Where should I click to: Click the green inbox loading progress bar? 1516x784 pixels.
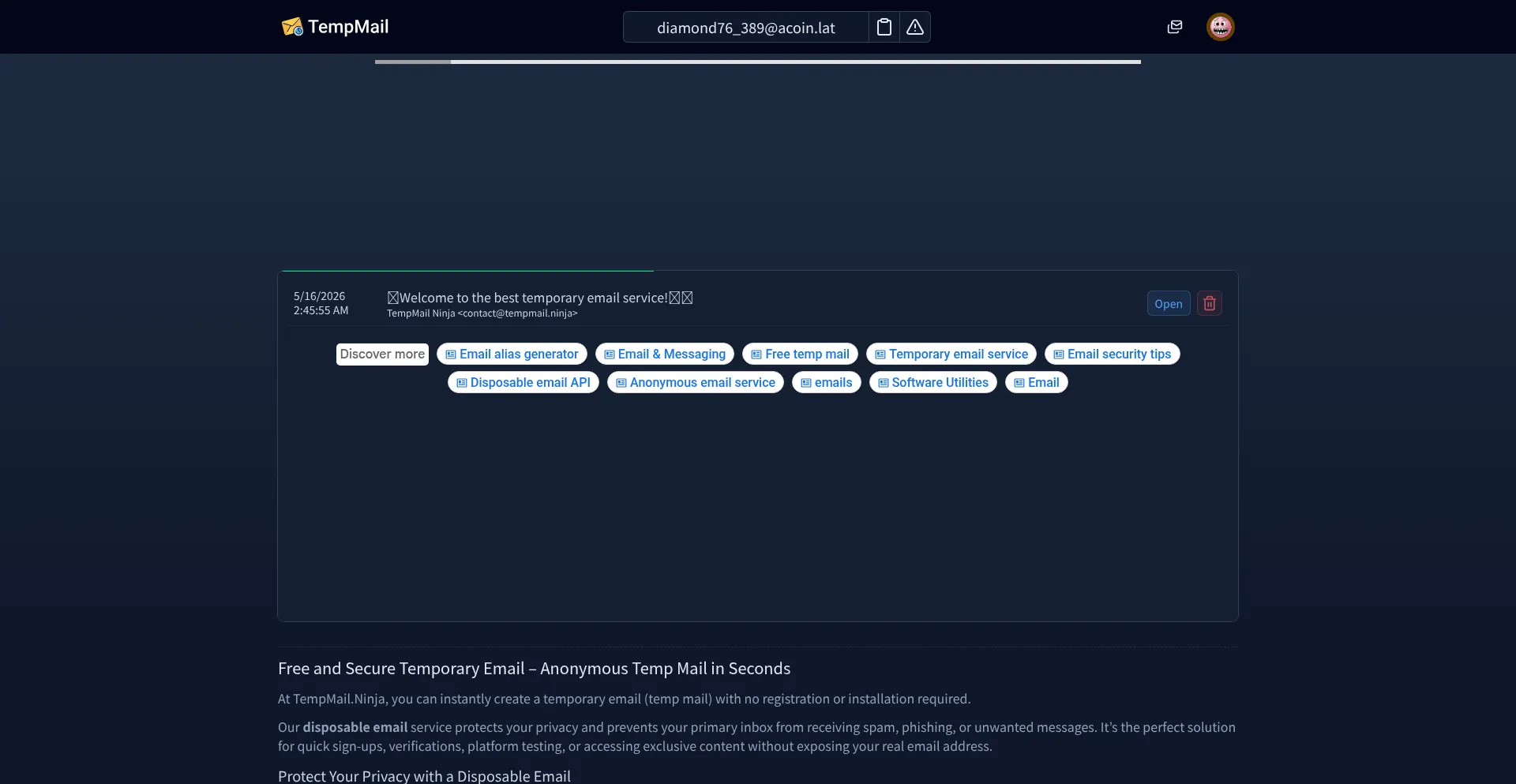(x=467, y=271)
